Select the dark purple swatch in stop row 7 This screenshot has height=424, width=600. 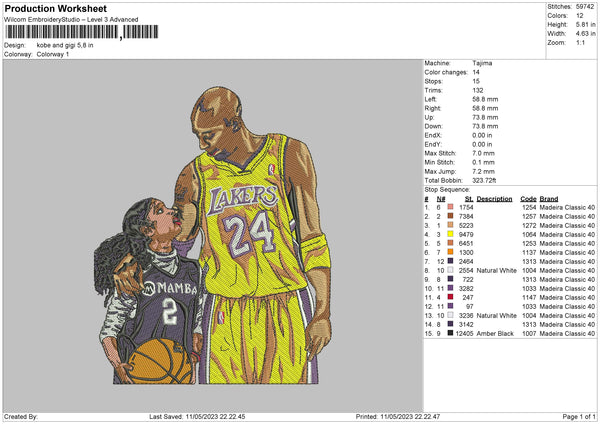coord(450,261)
